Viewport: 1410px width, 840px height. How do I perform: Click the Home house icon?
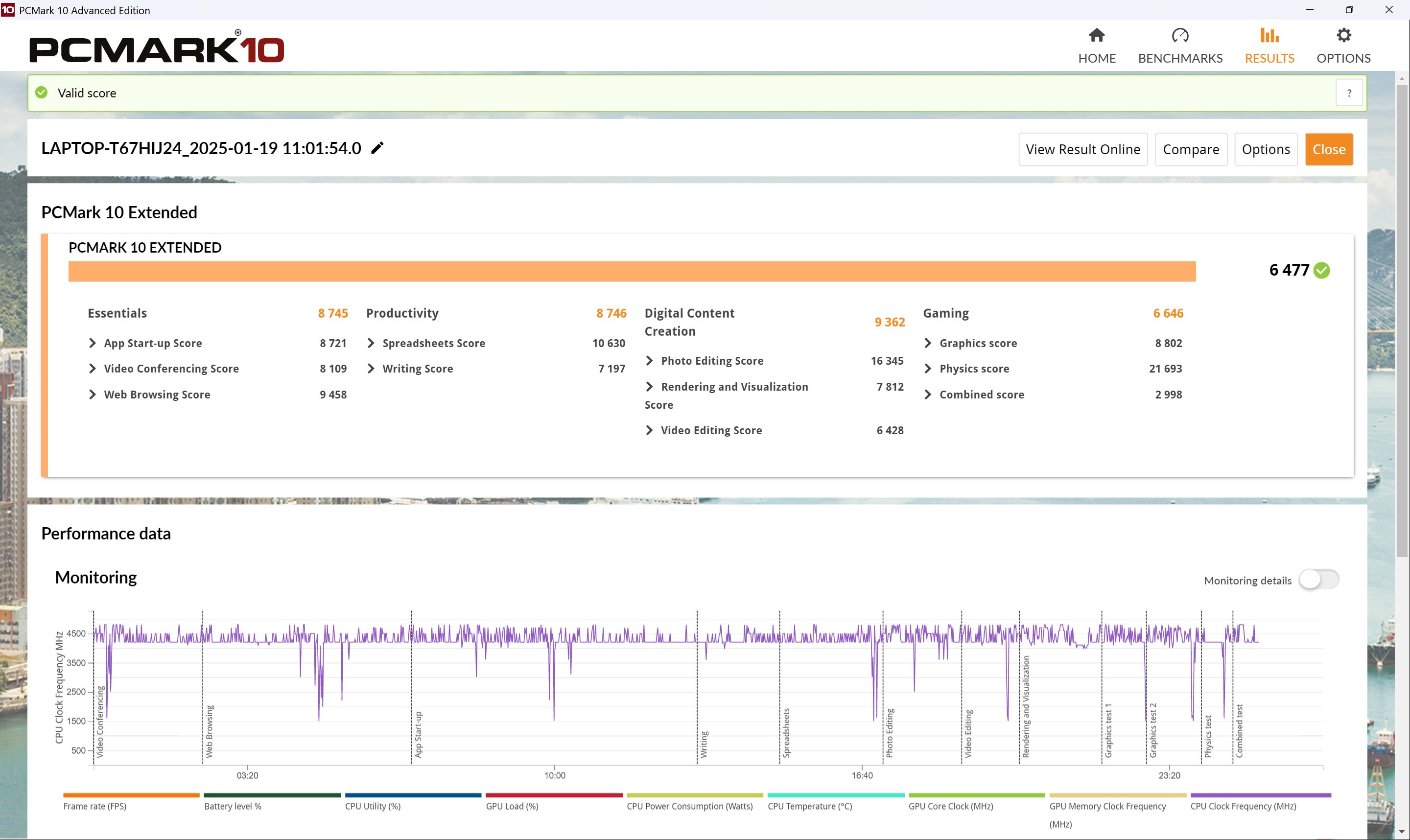(1096, 36)
